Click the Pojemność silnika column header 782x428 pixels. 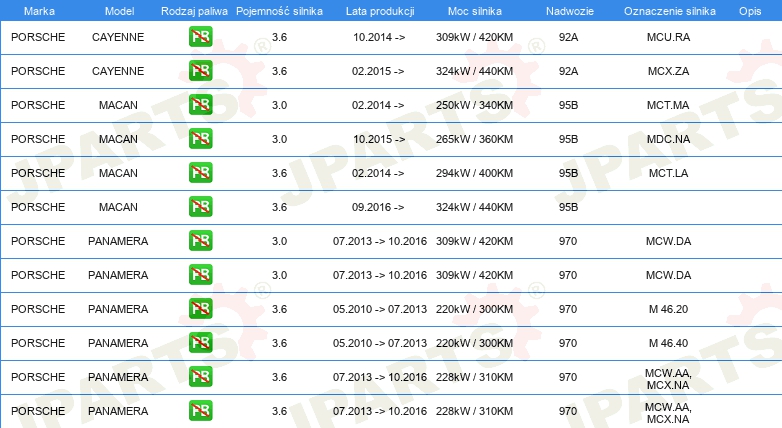pyautogui.click(x=279, y=11)
